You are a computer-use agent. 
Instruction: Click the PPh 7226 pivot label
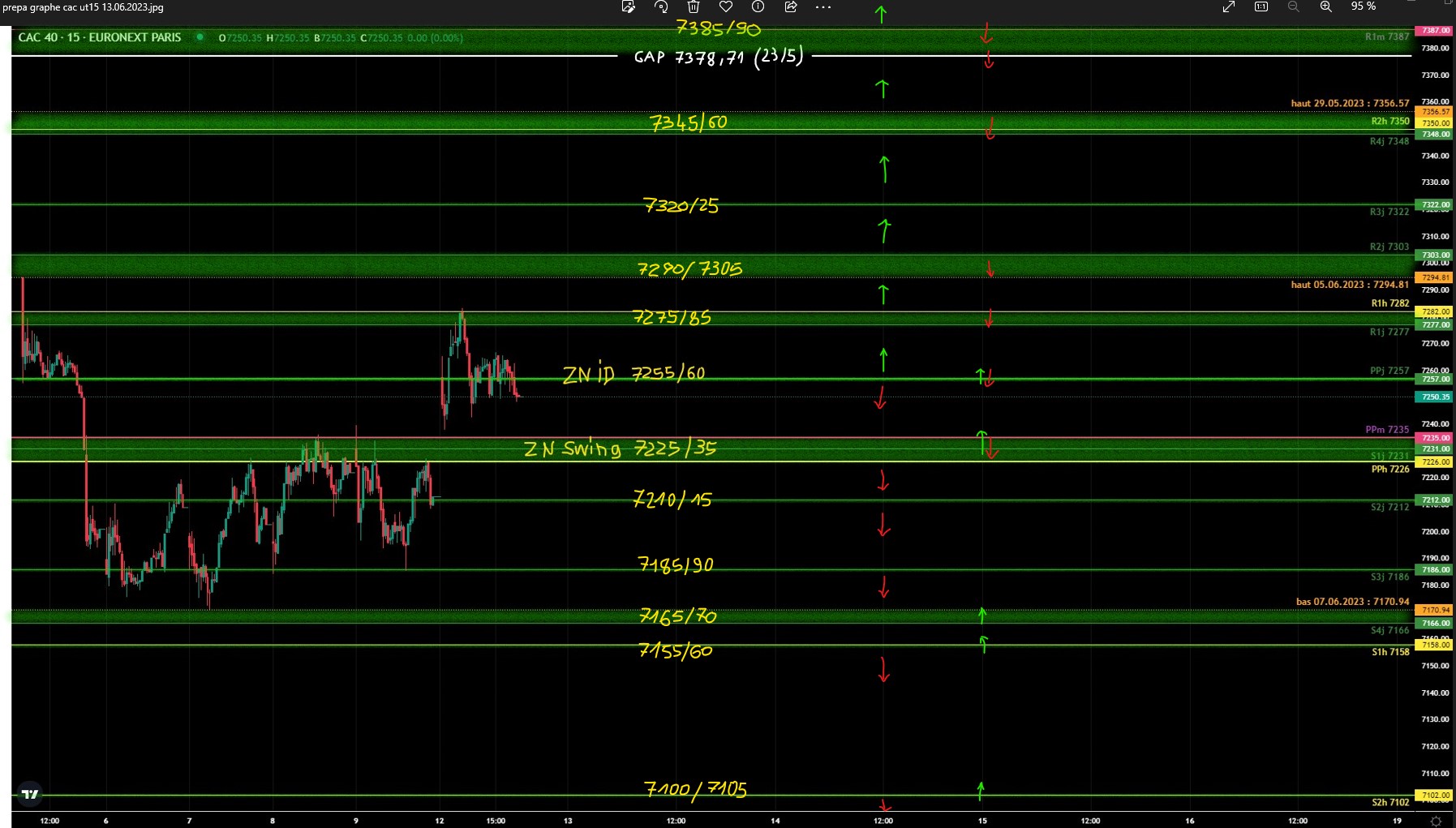click(x=1390, y=470)
